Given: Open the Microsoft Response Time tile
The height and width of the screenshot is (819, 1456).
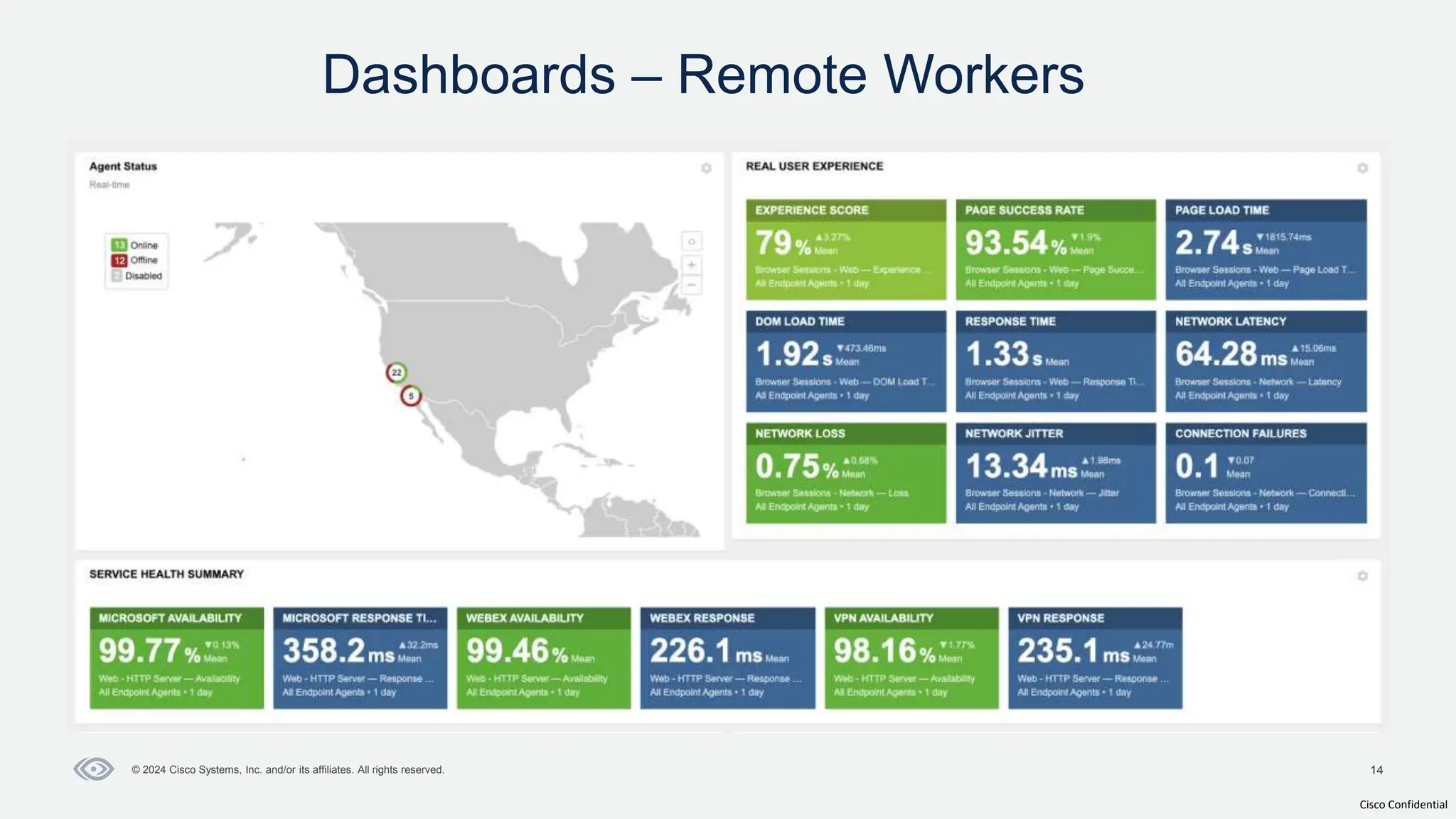Looking at the screenshot, I should tap(360, 658).
